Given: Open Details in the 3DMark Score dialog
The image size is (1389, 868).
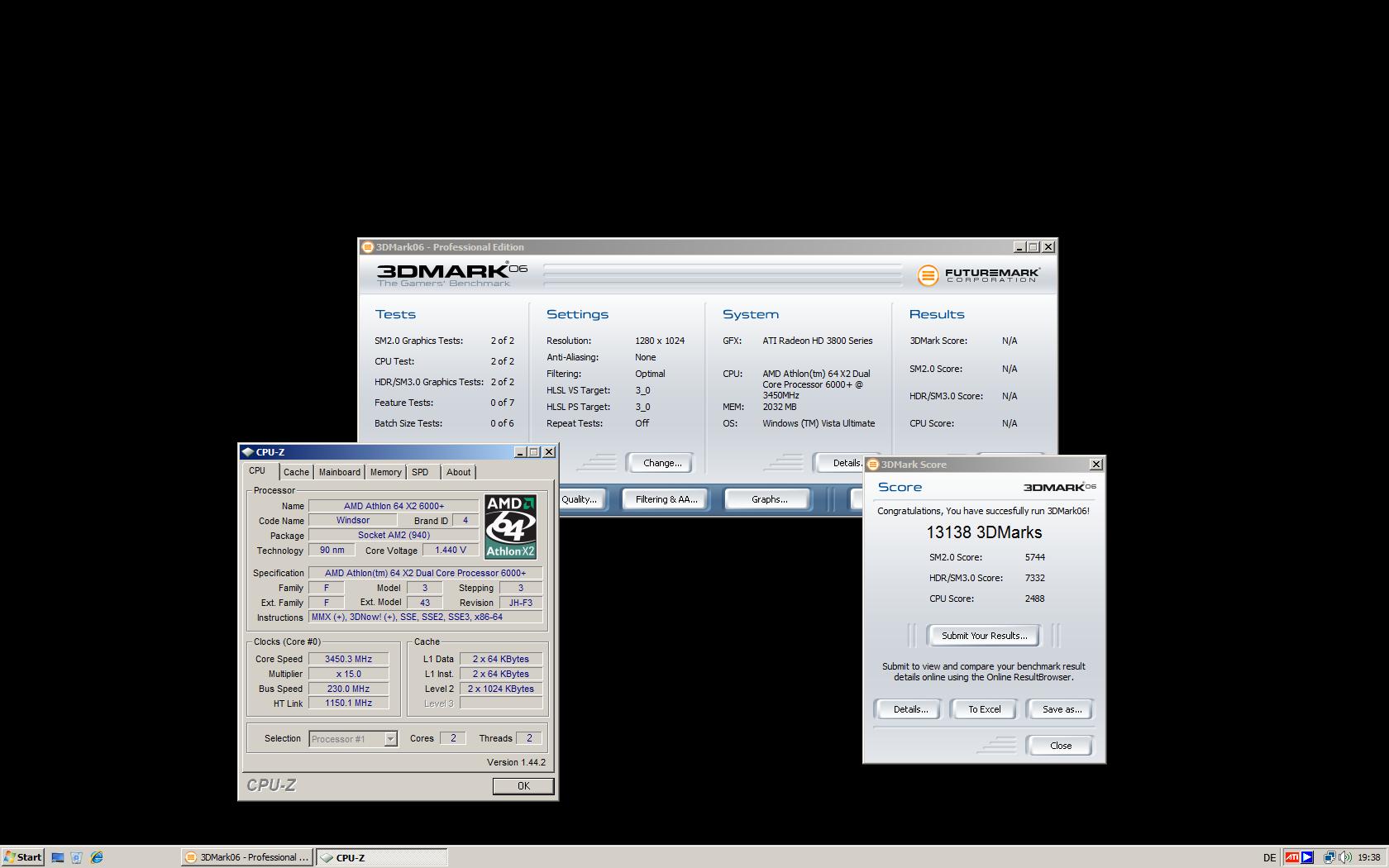Looking at the screenshot, I should 910,709.
